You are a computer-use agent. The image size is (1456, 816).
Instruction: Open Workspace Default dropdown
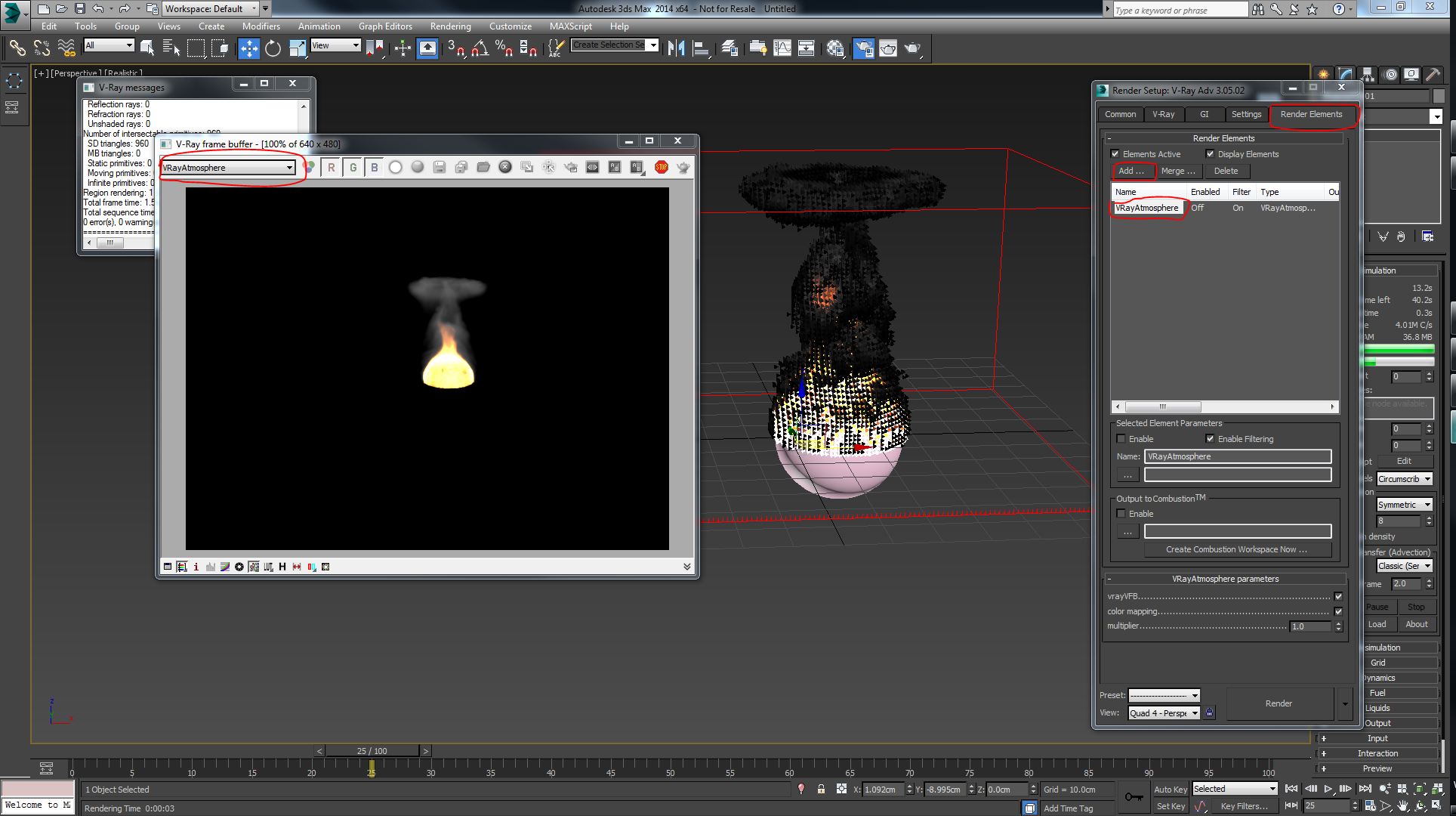point(211,9)
